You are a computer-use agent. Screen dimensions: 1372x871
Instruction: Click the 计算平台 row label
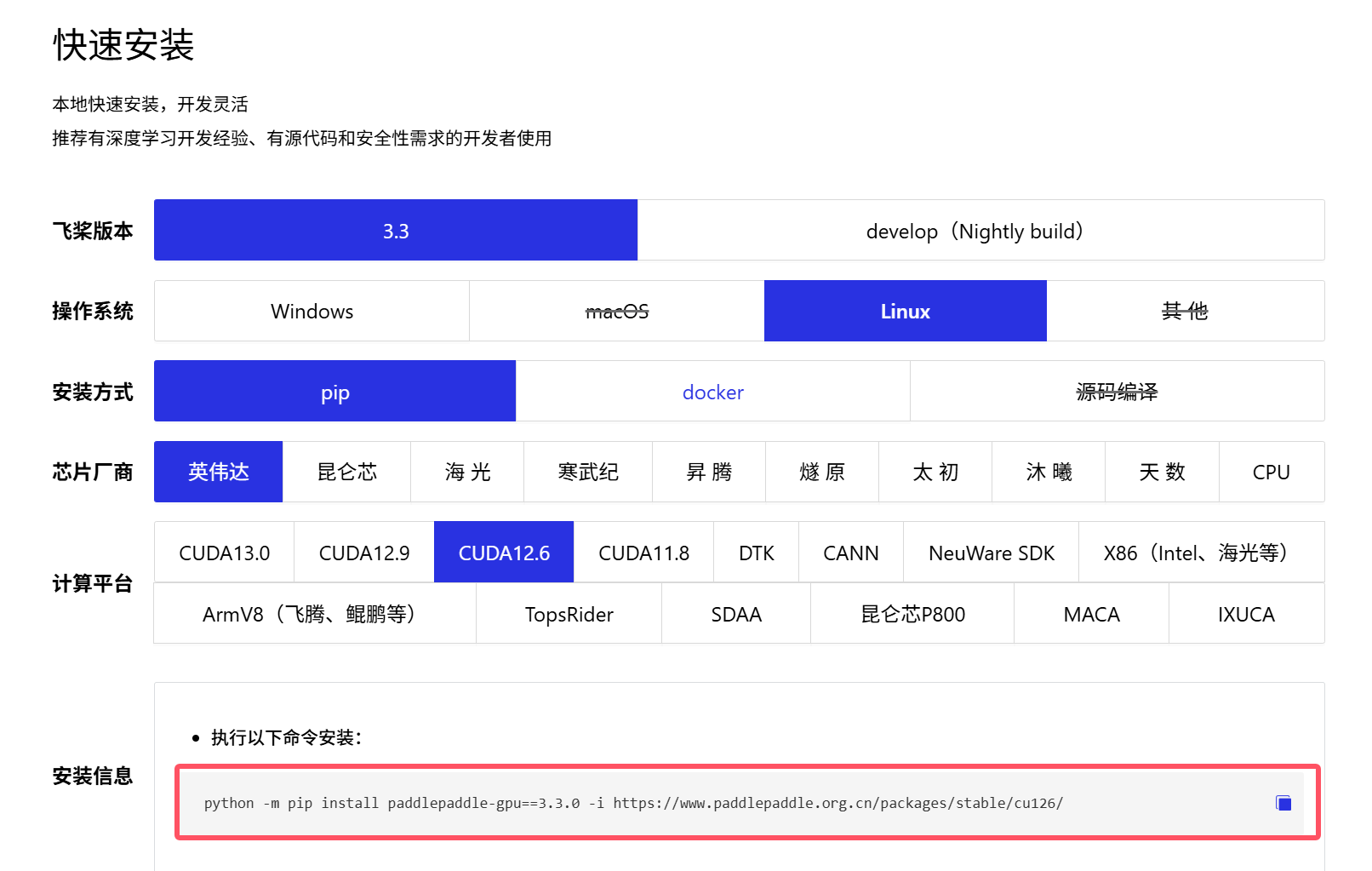coord(93,583)
